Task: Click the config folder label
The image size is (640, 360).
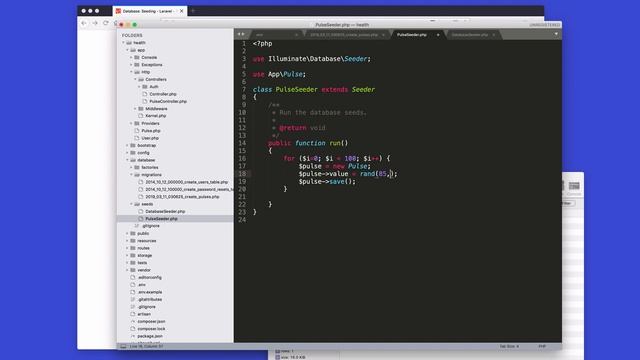Action: [143, 153]
